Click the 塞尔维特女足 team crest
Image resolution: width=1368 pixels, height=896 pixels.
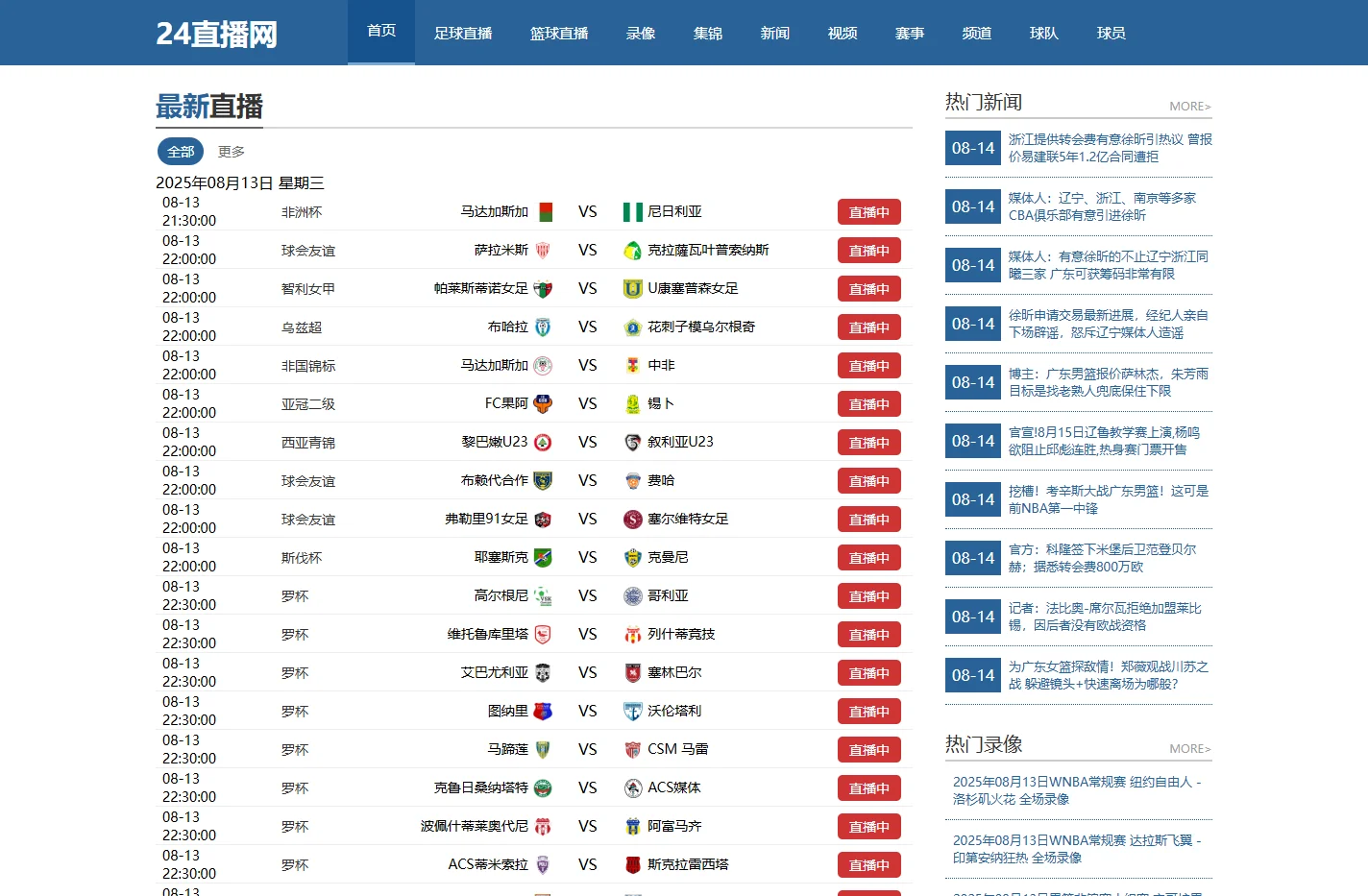click(633, 519)
